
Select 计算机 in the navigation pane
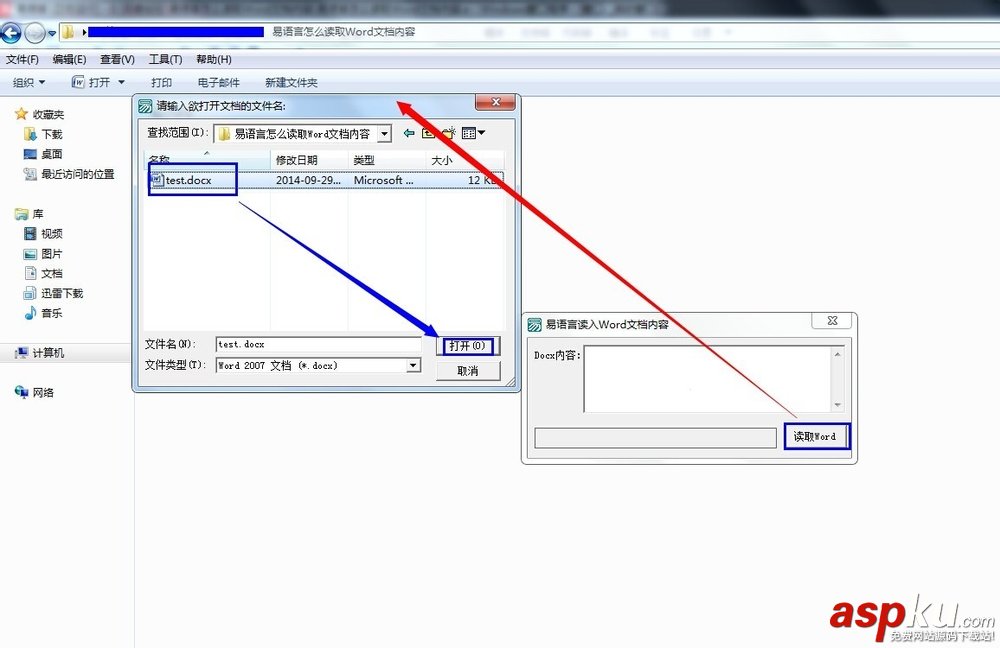48,353
